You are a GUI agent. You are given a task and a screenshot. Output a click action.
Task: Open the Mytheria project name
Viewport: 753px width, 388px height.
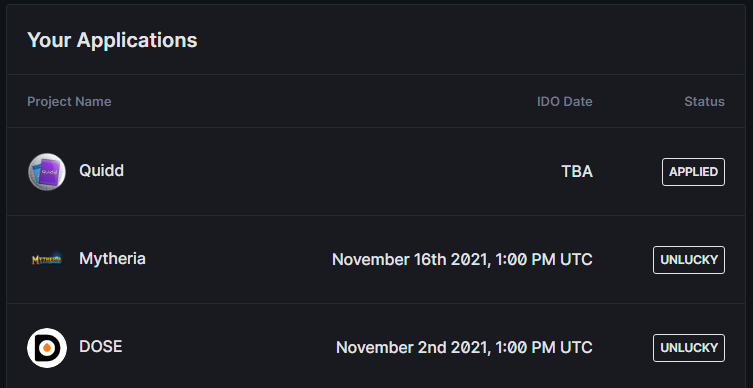(112, 259)
